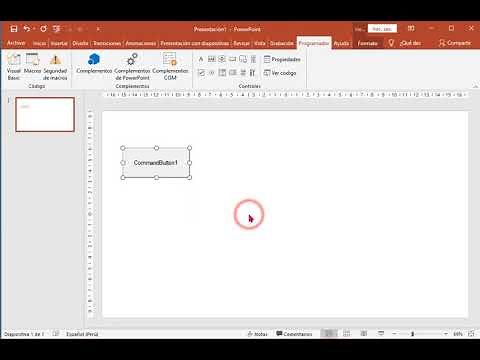Switch to the Grabación tab

pyautogui.click(x=282, y=43)
